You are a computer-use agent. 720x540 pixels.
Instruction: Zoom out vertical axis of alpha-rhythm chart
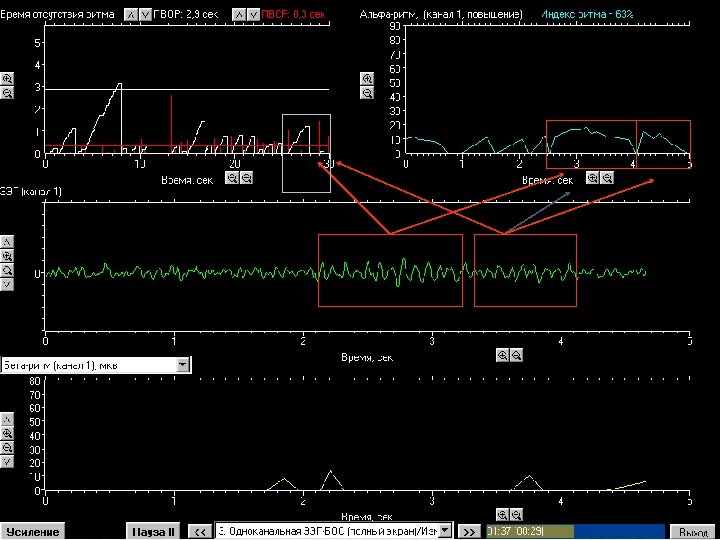pyautogui.click(x=366, y=93)
